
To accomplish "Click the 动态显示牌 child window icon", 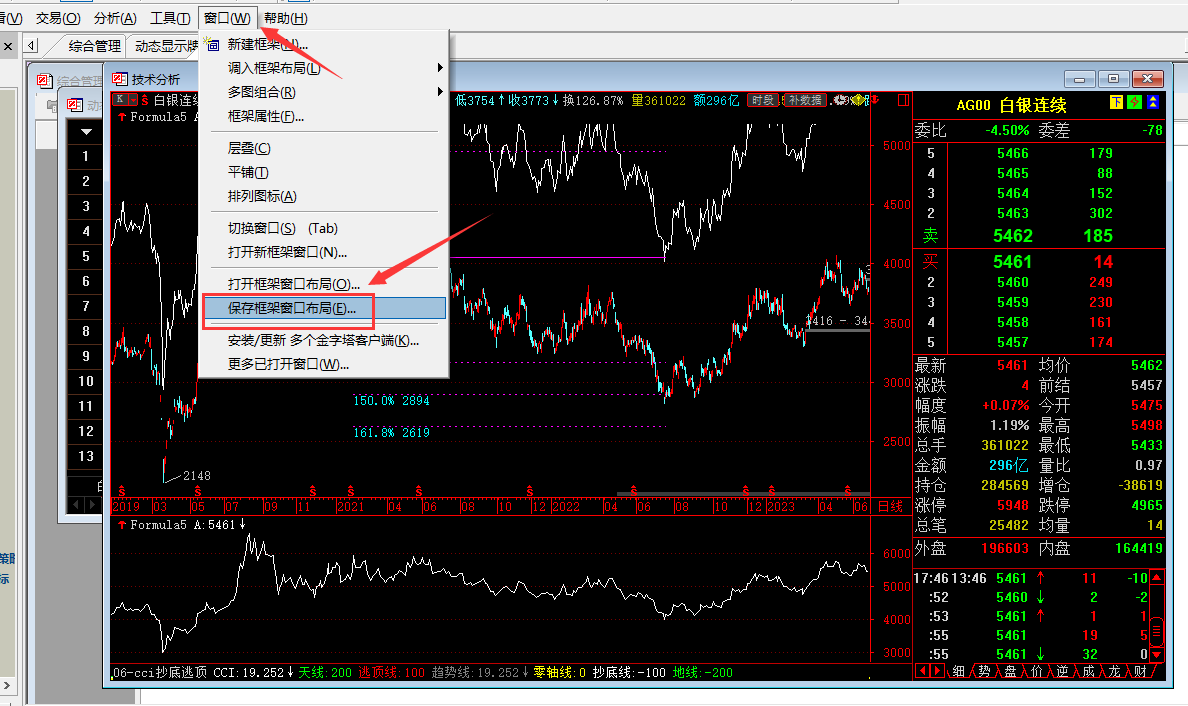I will tap(74, 105).
